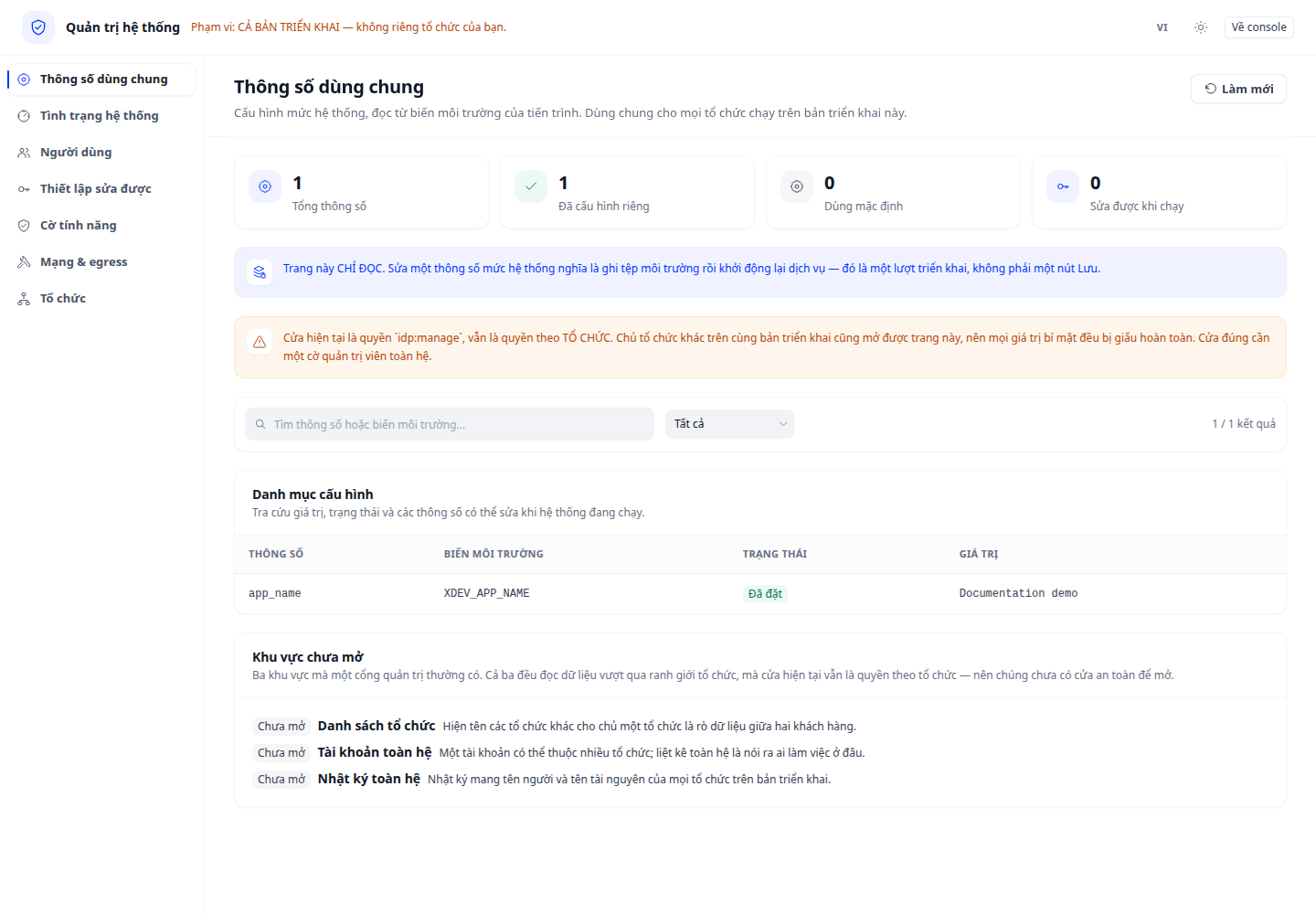
Task: Click the BIẾN MÔI TRƯỜNG column header
Action: (x=493, y=554)
